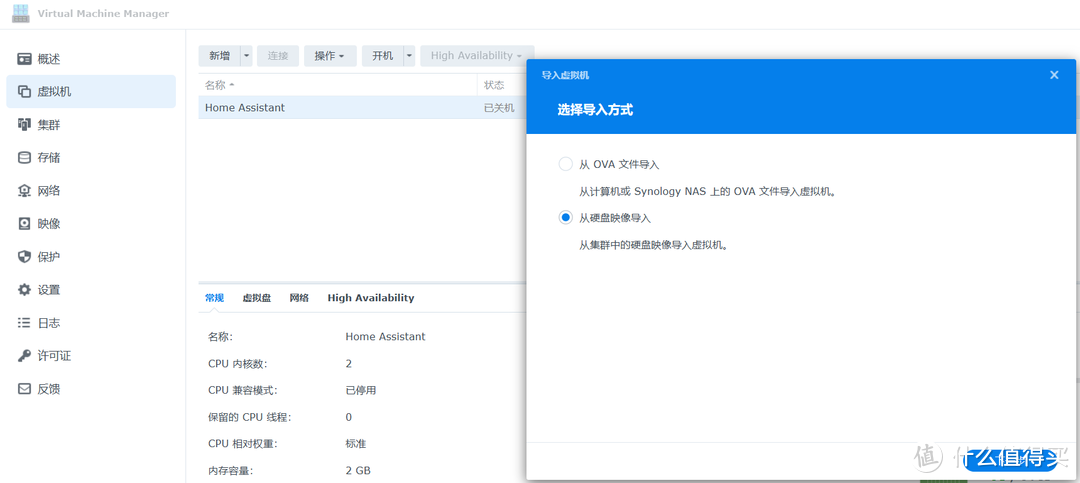Click the 状态 column header
This screenshot has height=483, width=1080.
coord(494,85)
